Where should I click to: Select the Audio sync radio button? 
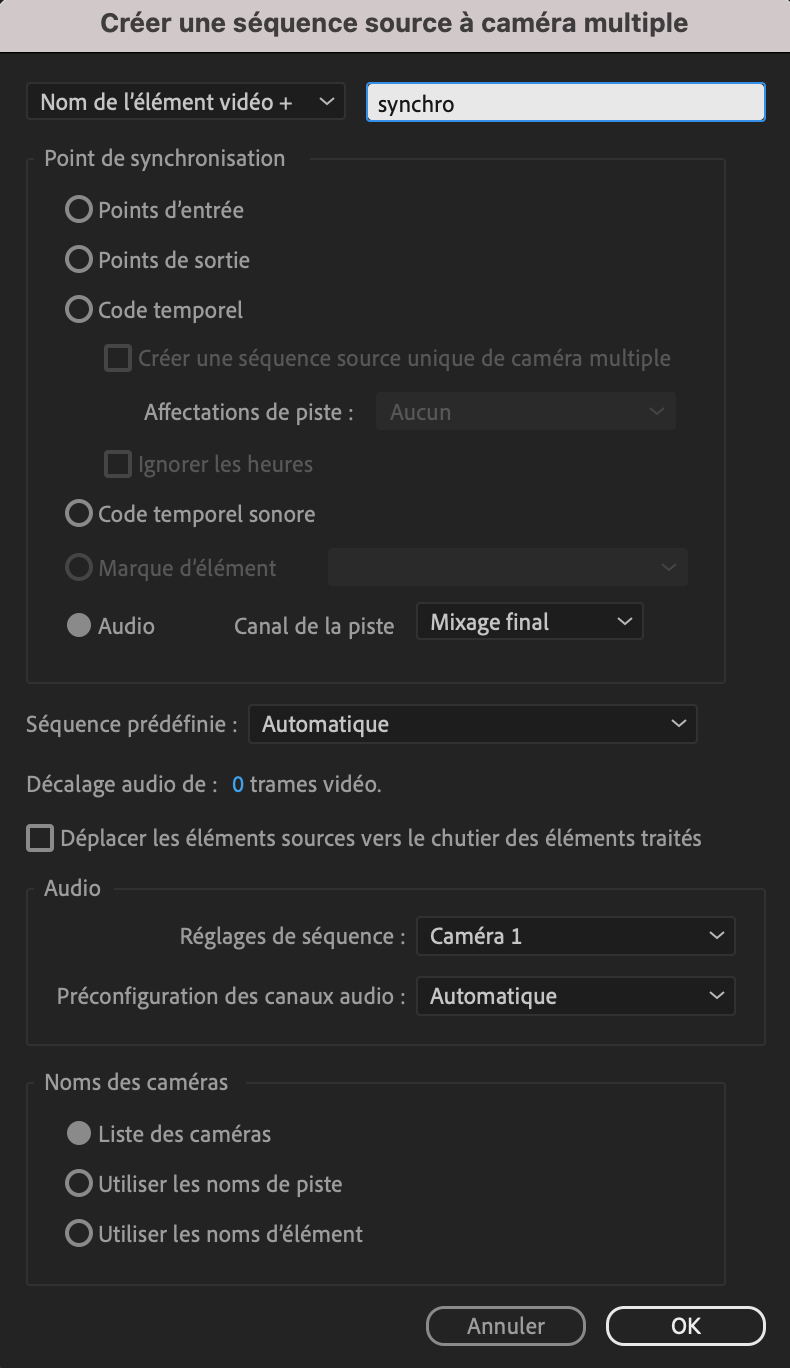pos(79,626)
